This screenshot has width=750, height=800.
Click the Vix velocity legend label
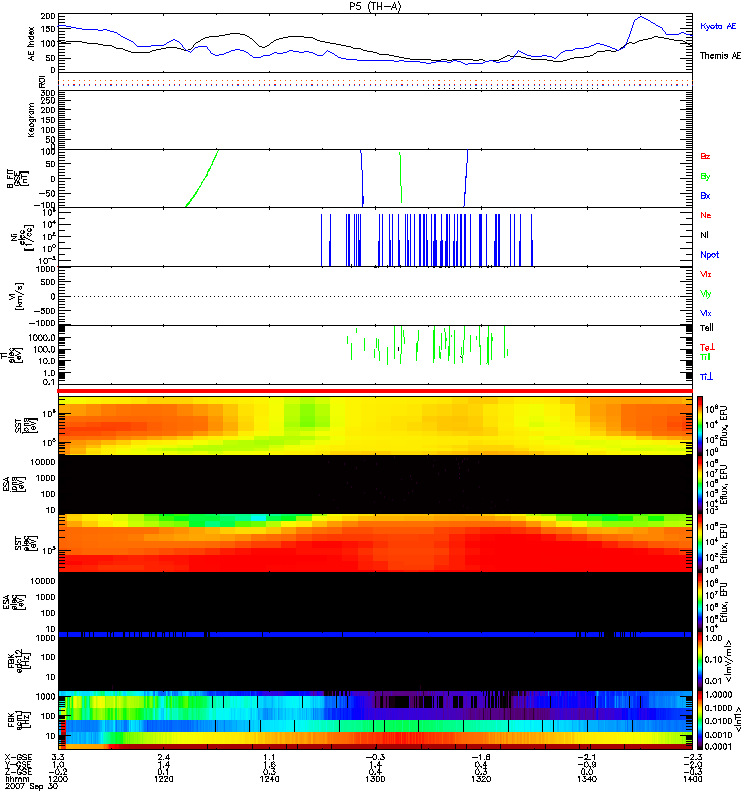pyautogui.click(x=706, y=274)
